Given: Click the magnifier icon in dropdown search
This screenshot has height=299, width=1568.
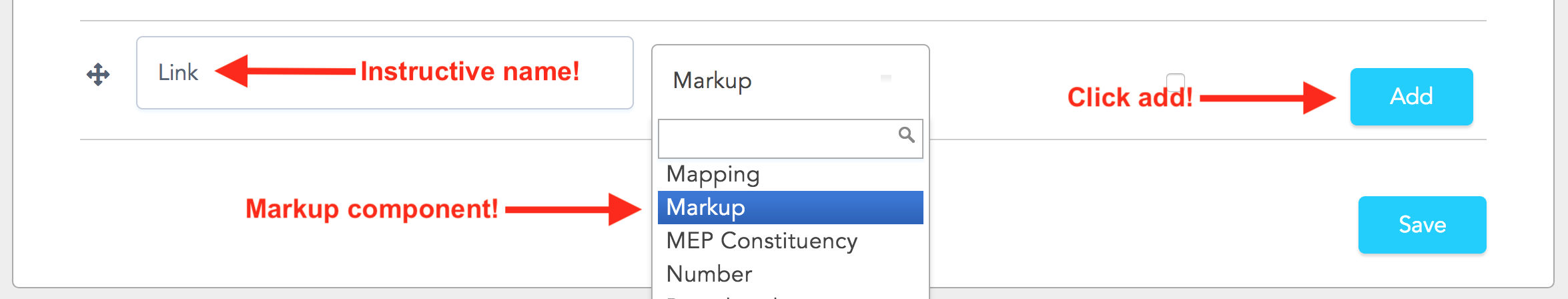Looking at the screenshot, I should coord(906,135).
